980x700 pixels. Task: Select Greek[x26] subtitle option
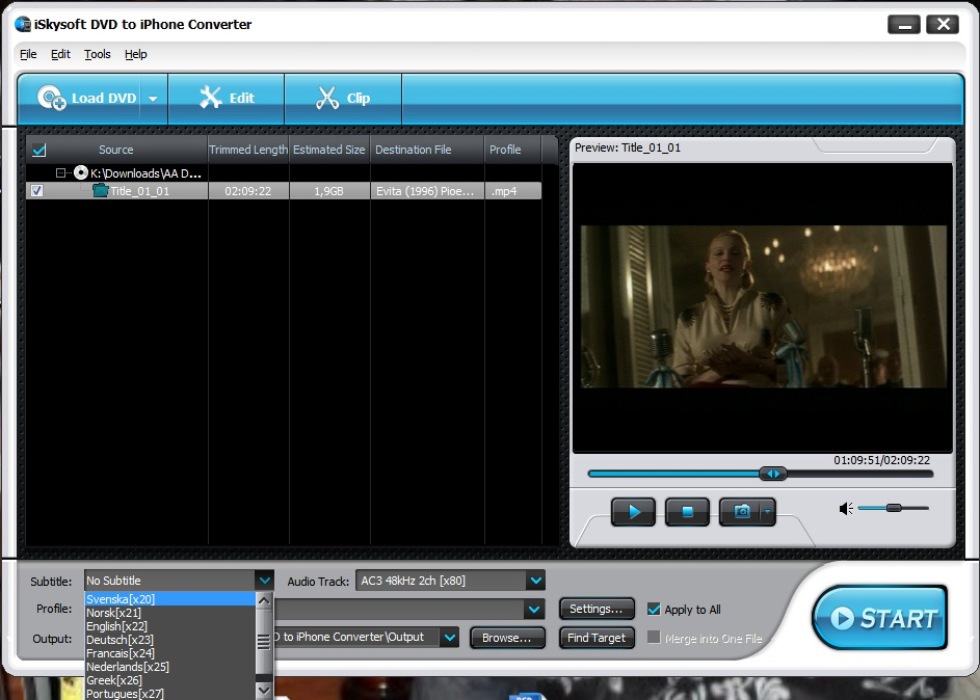pyautogui.click(x=170, y=680)
